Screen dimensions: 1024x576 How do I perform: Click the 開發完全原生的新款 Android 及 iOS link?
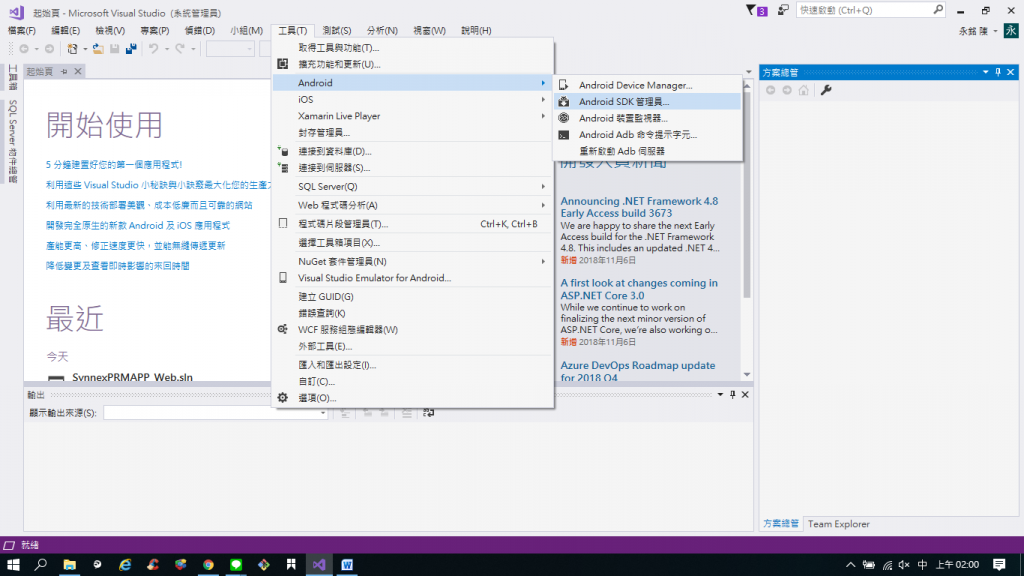138,225
